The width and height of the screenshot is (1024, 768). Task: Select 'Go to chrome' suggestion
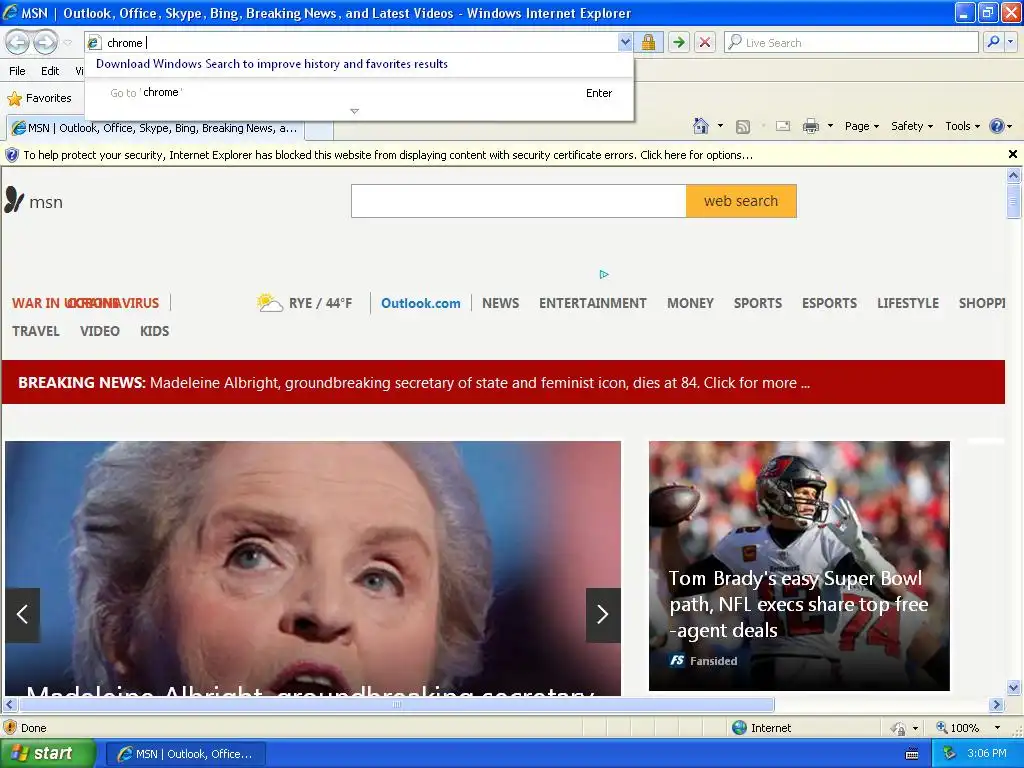(359, 93)
